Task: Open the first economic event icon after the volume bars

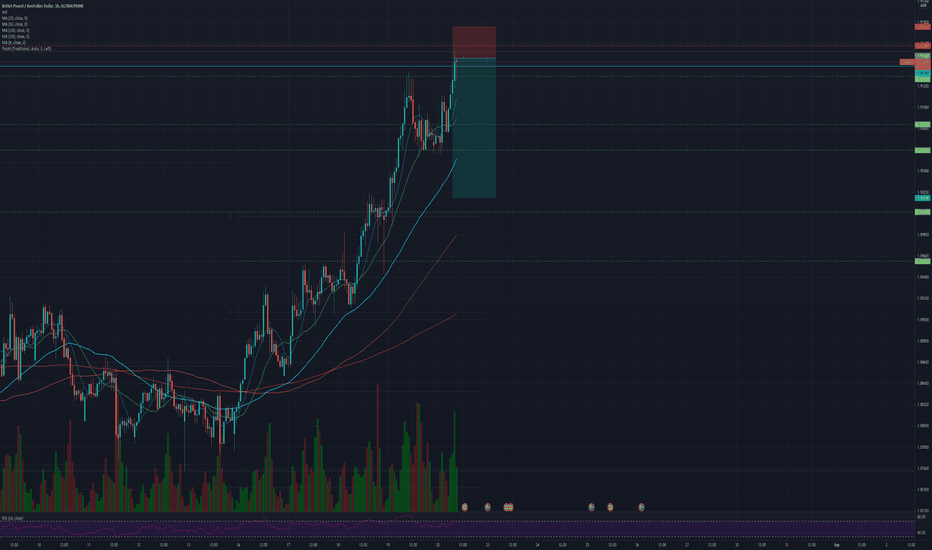Action: pos(465,507)
